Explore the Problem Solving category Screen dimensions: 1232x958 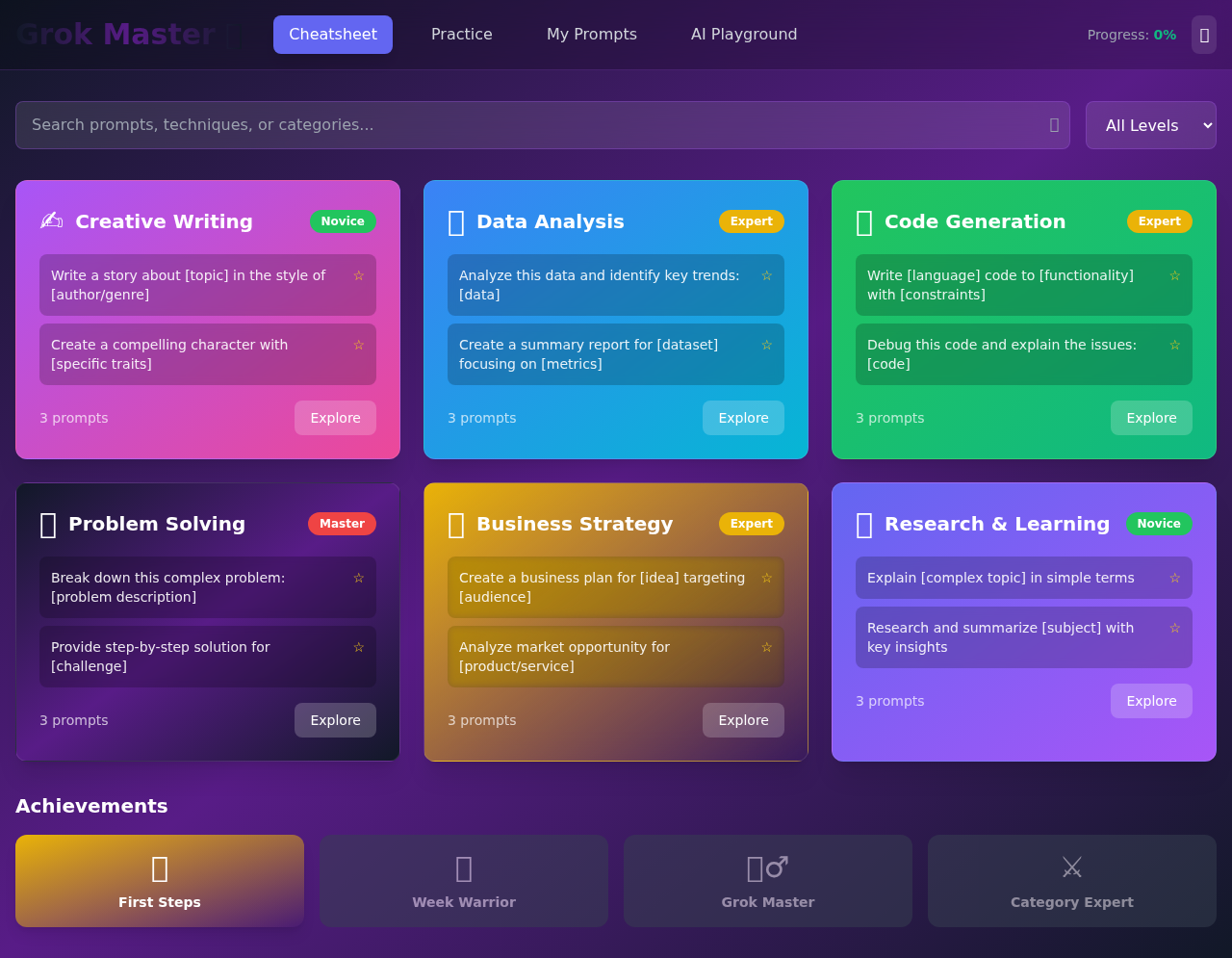click(335, 720)
